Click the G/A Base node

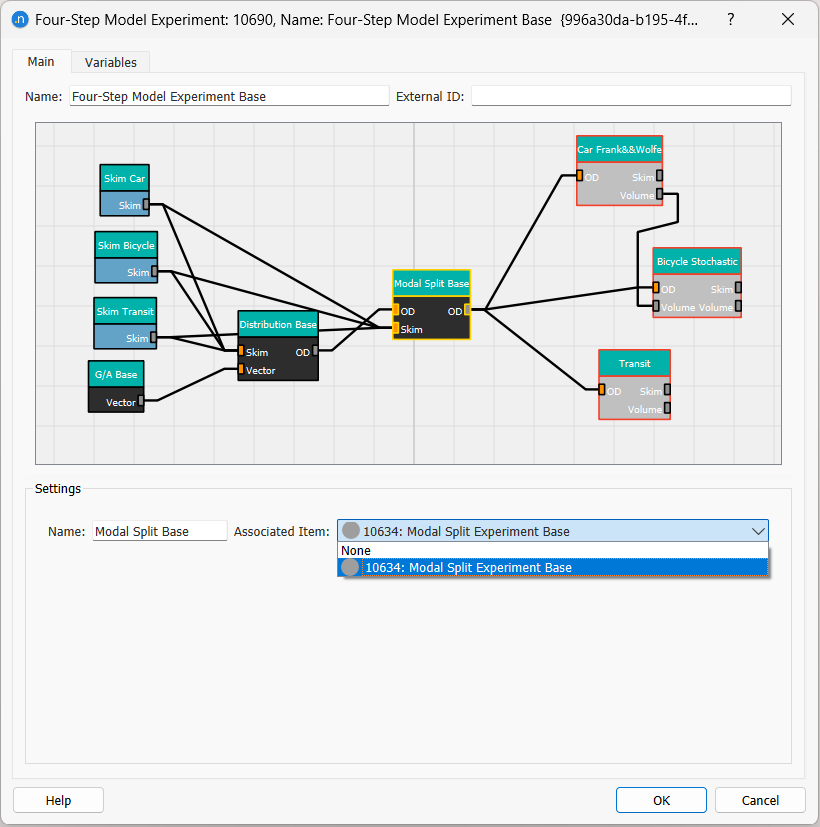coord(115,374)
